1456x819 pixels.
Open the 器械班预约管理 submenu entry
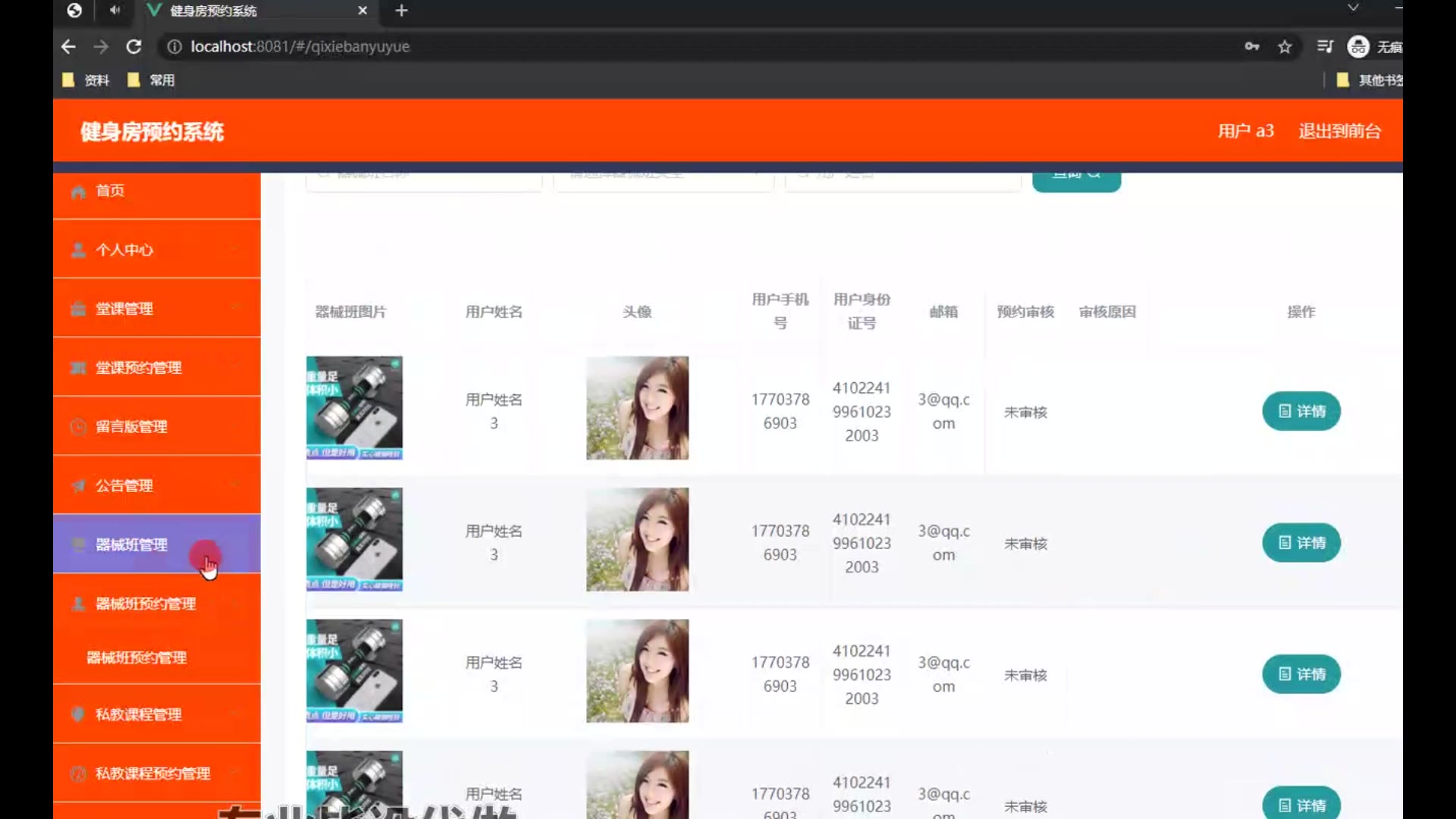[x=136, y=657]
